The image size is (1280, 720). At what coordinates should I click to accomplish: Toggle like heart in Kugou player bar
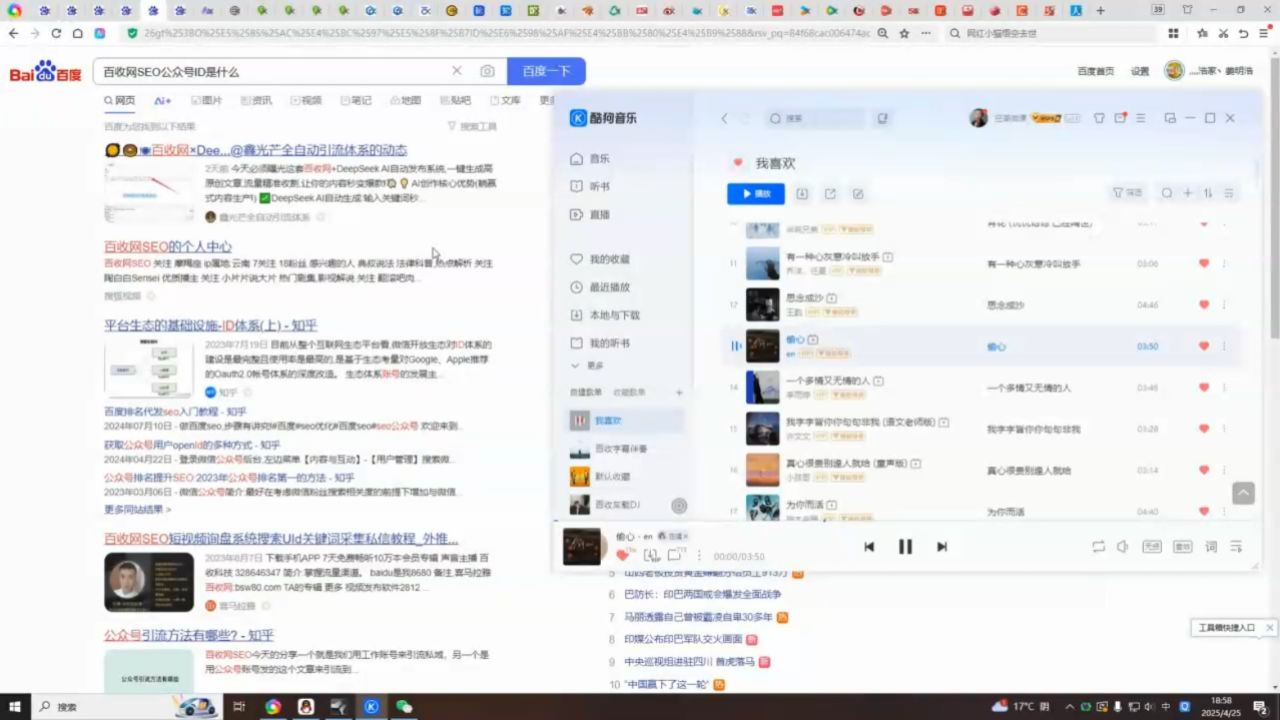(623, 555)
